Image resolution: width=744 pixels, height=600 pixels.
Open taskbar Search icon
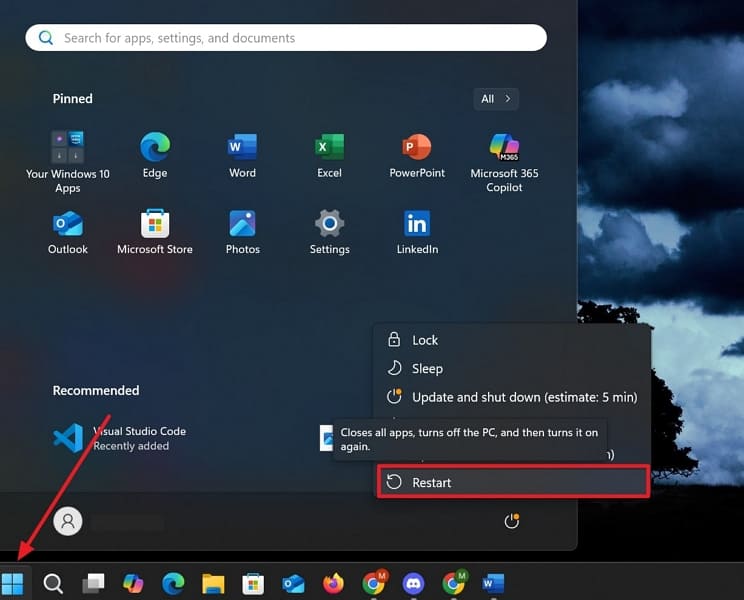click(x=53, y=583)
